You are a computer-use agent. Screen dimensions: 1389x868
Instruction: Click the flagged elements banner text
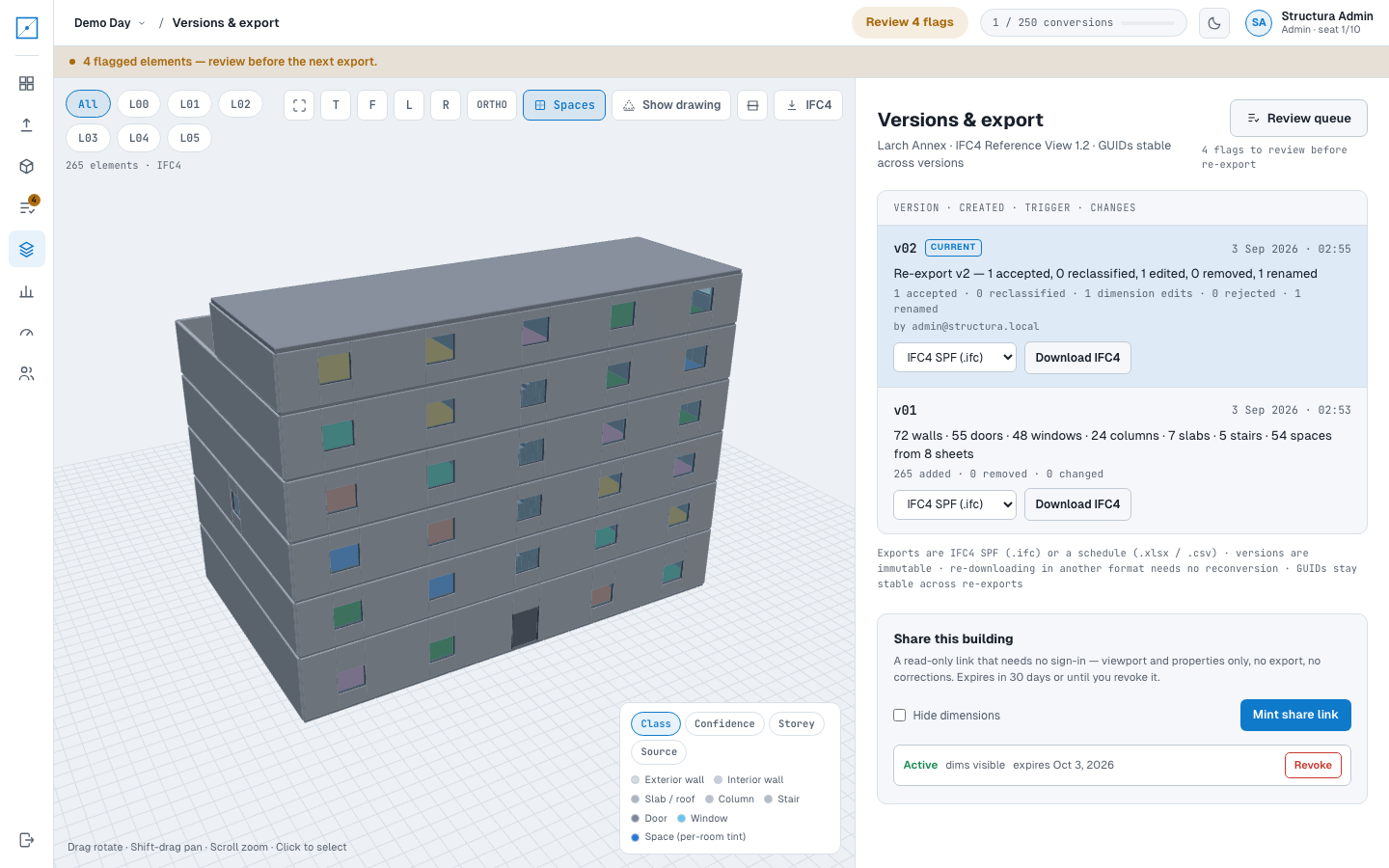(230, 62)
